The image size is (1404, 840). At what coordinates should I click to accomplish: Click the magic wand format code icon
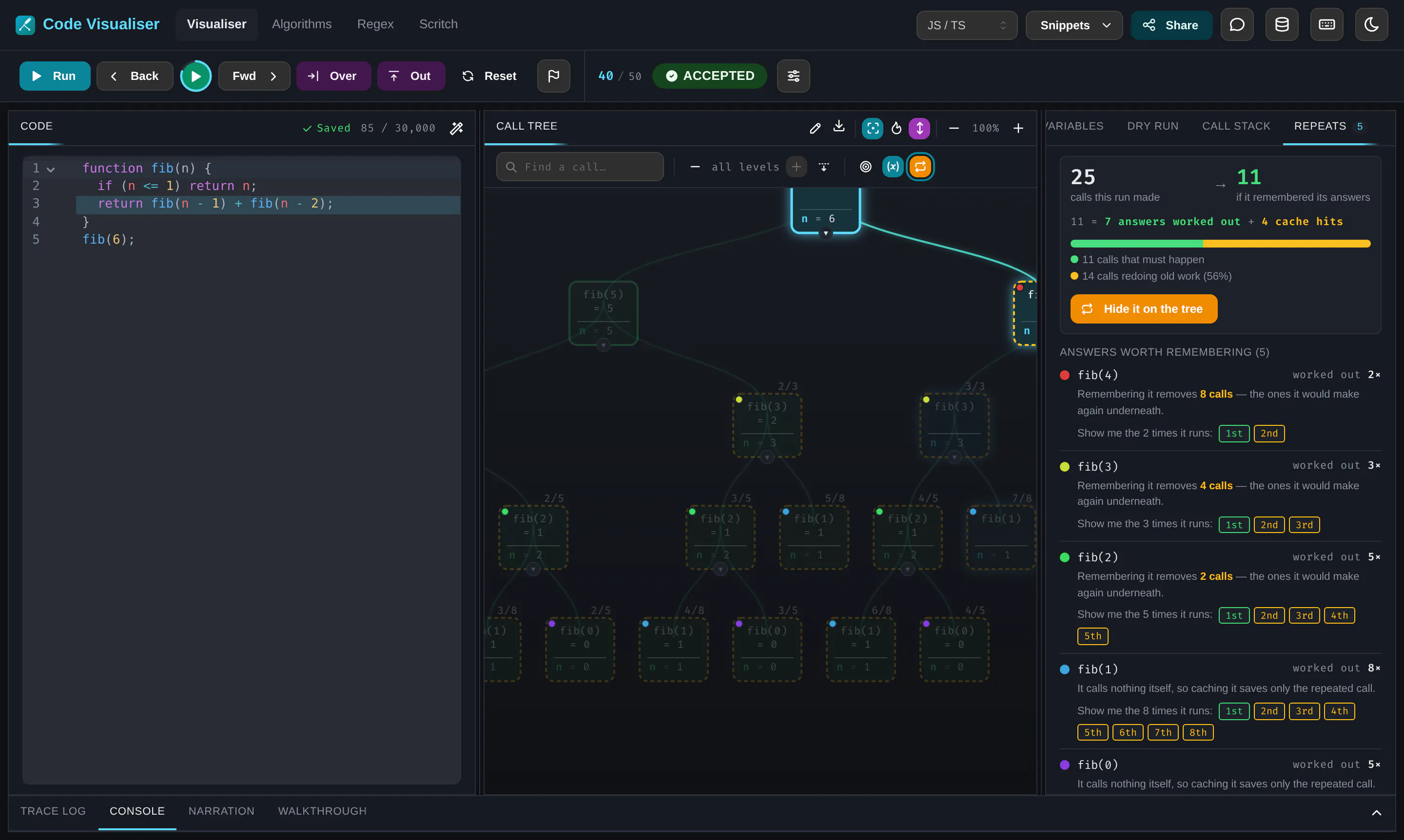(x=456, y=128)
